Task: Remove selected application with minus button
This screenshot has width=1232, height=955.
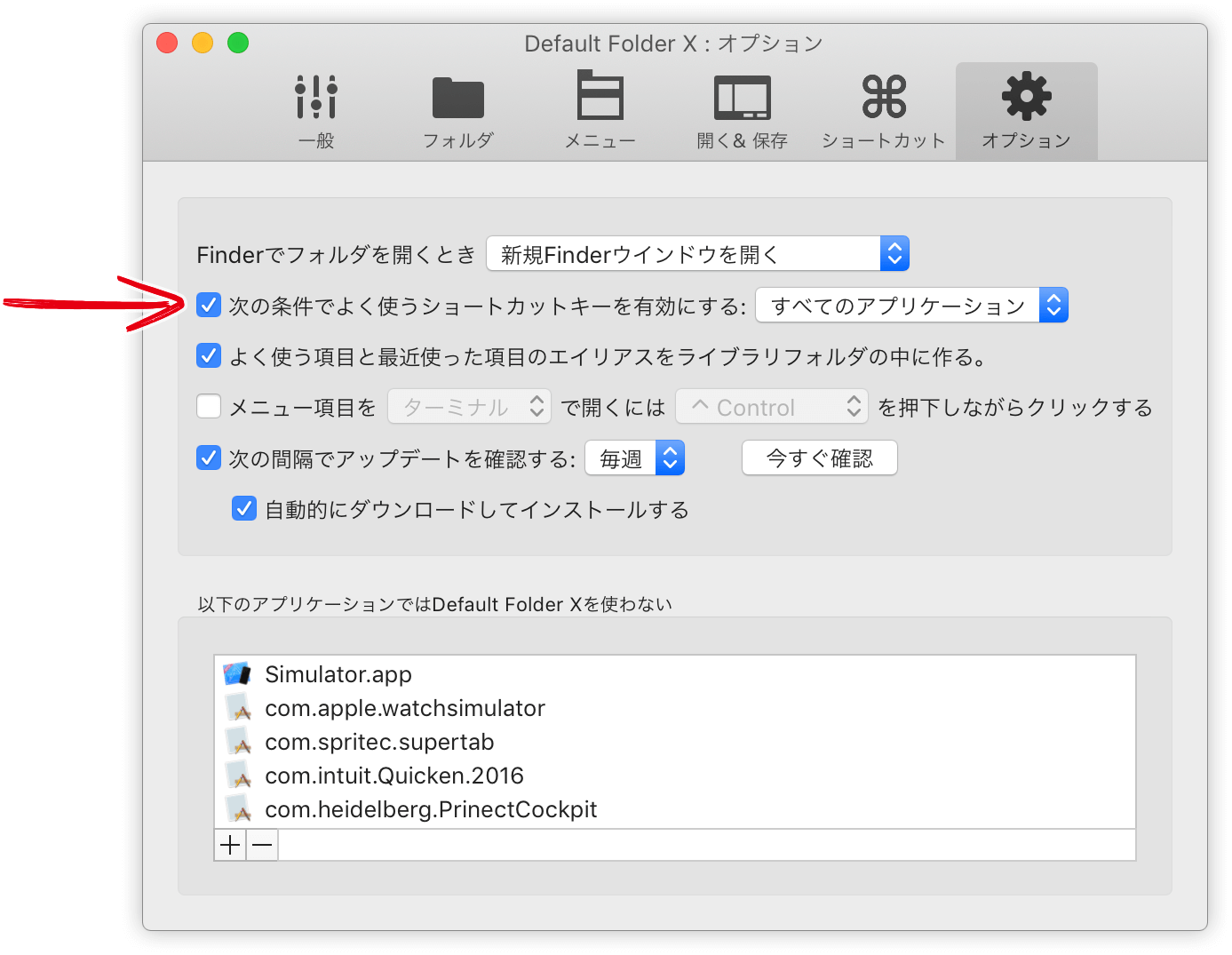Action: [x=262, y=845]
